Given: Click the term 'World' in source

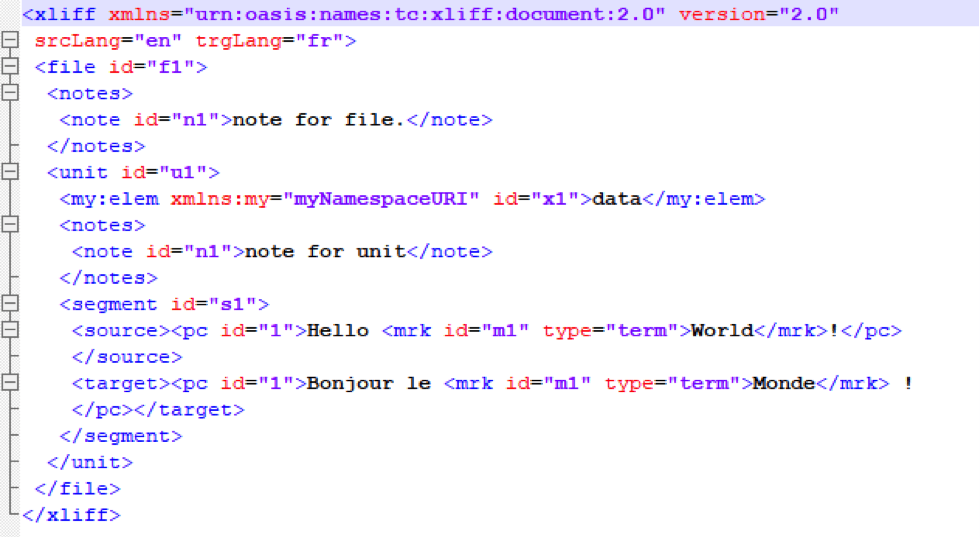Looking at the screenshot, I should point(722,331).
